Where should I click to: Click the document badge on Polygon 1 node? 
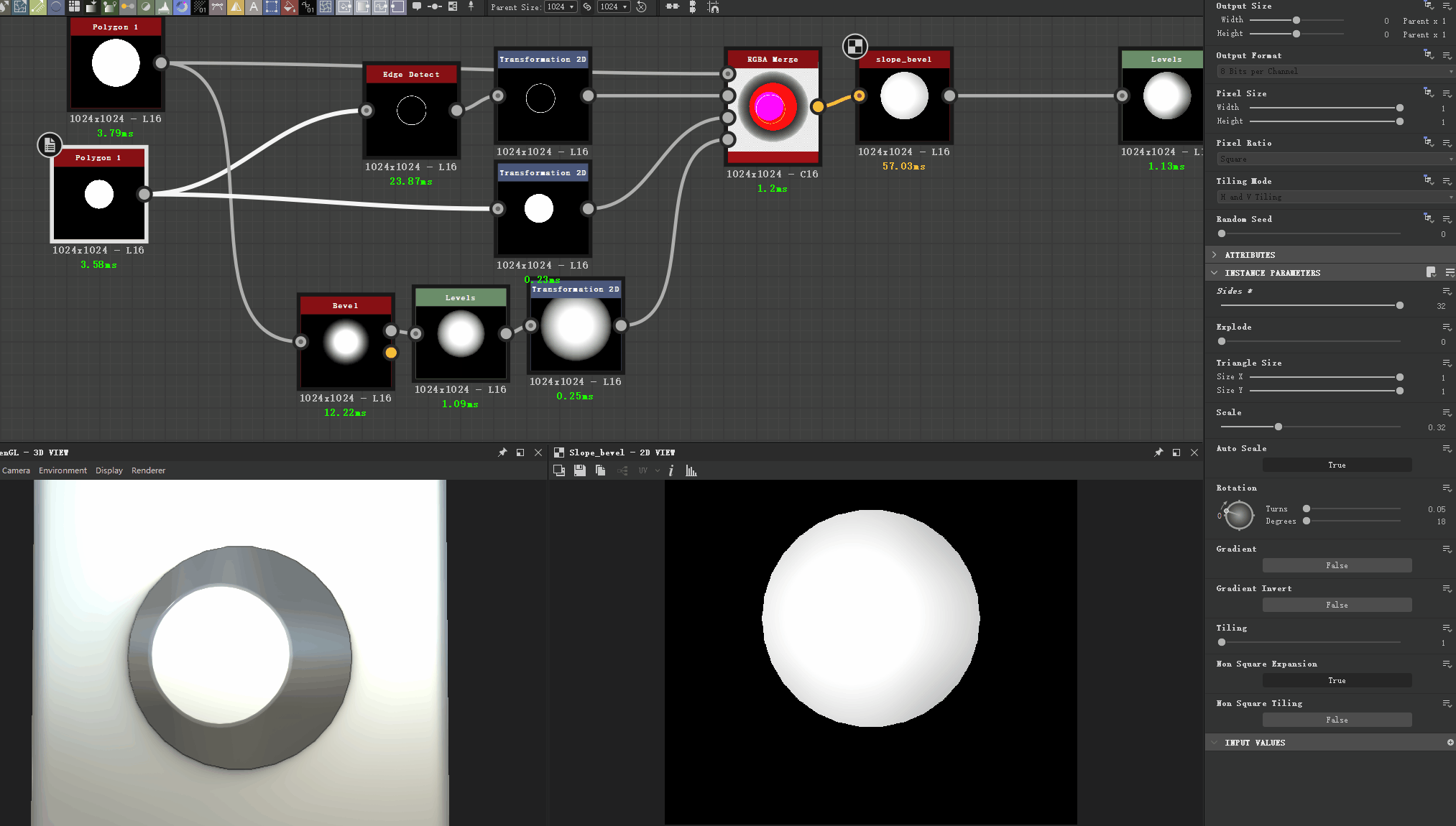(50, 145)
